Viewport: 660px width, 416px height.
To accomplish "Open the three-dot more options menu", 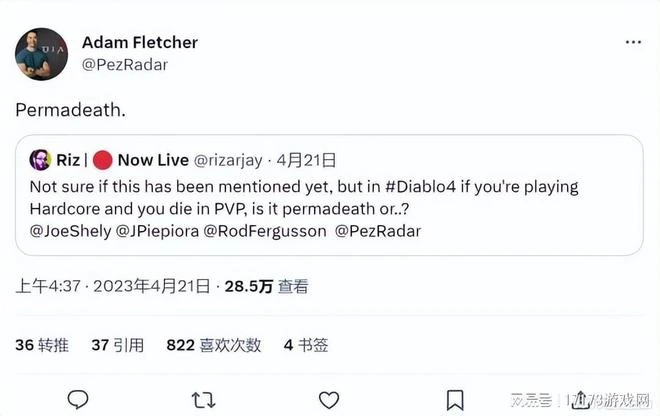I will pyautogui.click(x=633, y=43).
